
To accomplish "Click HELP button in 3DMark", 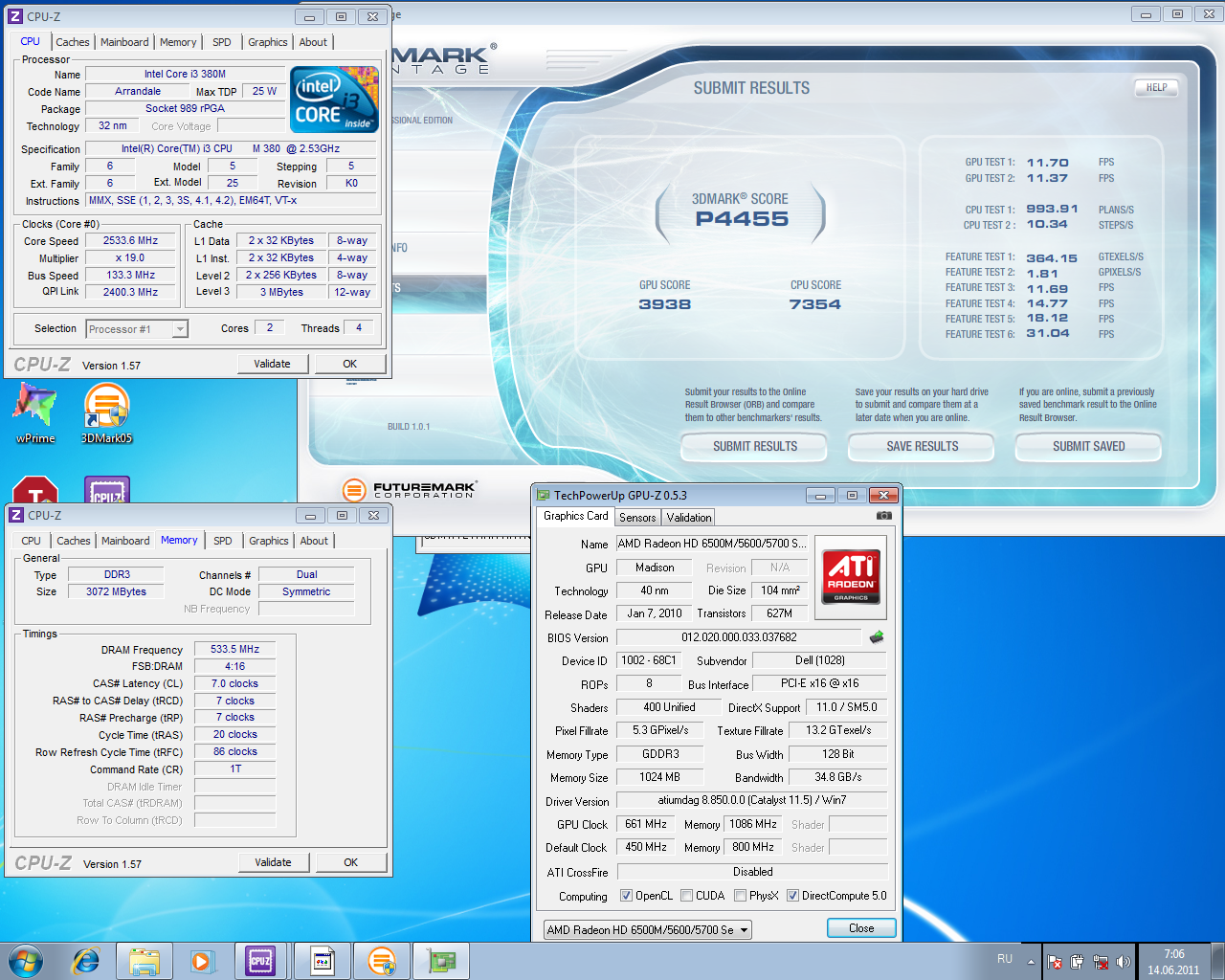I will pos(1156,87).
